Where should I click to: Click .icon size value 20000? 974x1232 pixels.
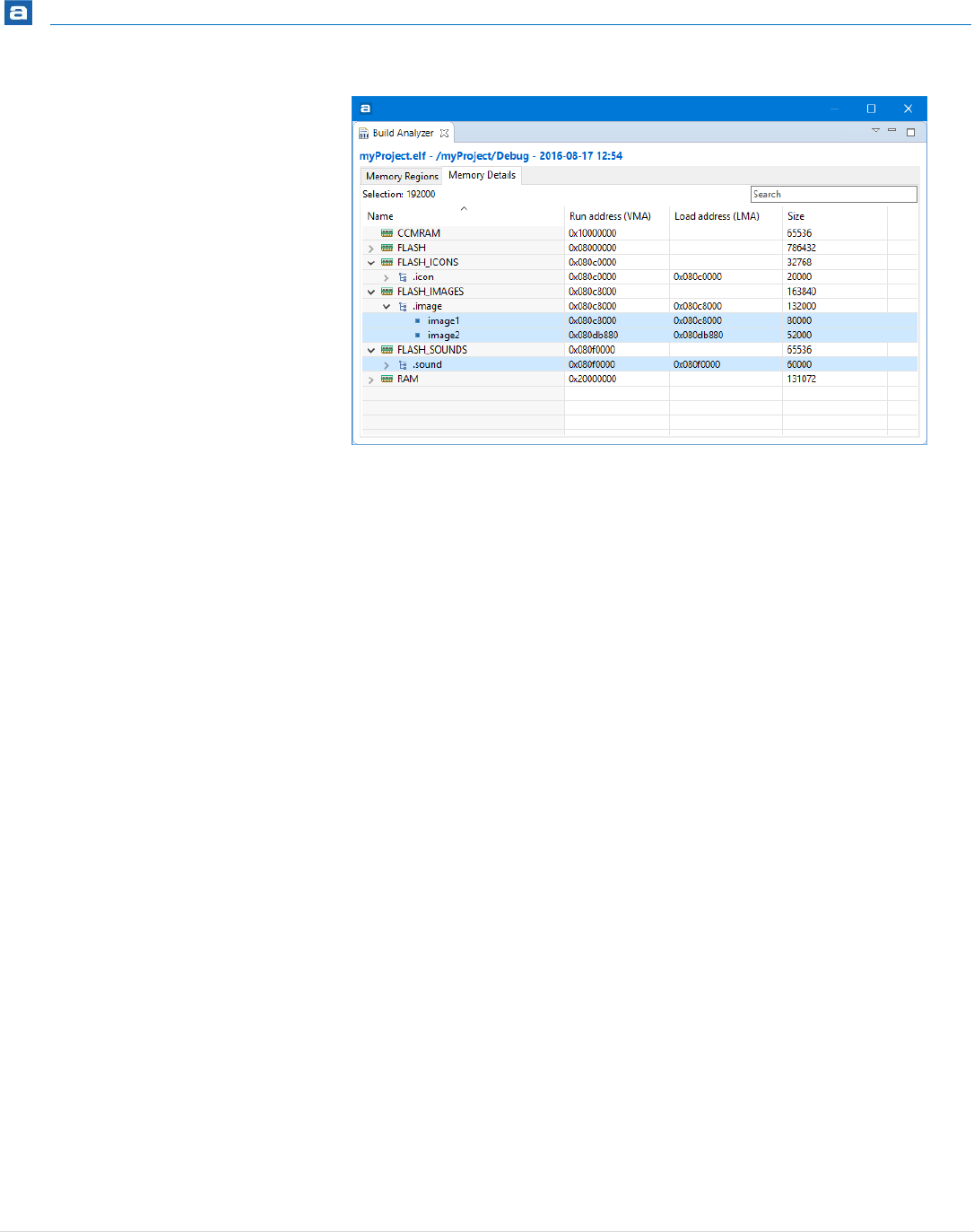coord(799,277)
